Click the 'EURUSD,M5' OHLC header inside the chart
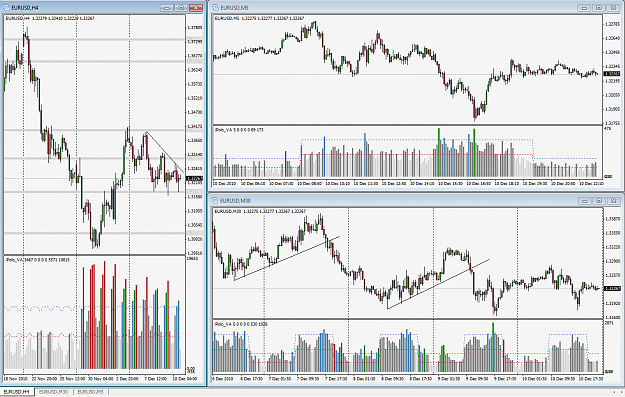The image size is (625, 397). pyautogui.click(x=259, y=18)
